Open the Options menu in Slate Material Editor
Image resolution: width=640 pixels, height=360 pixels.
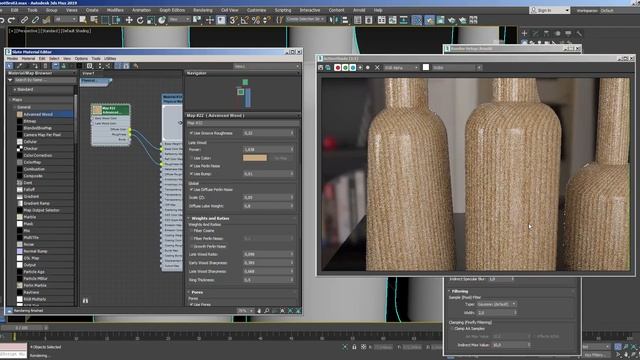(81, 59)
